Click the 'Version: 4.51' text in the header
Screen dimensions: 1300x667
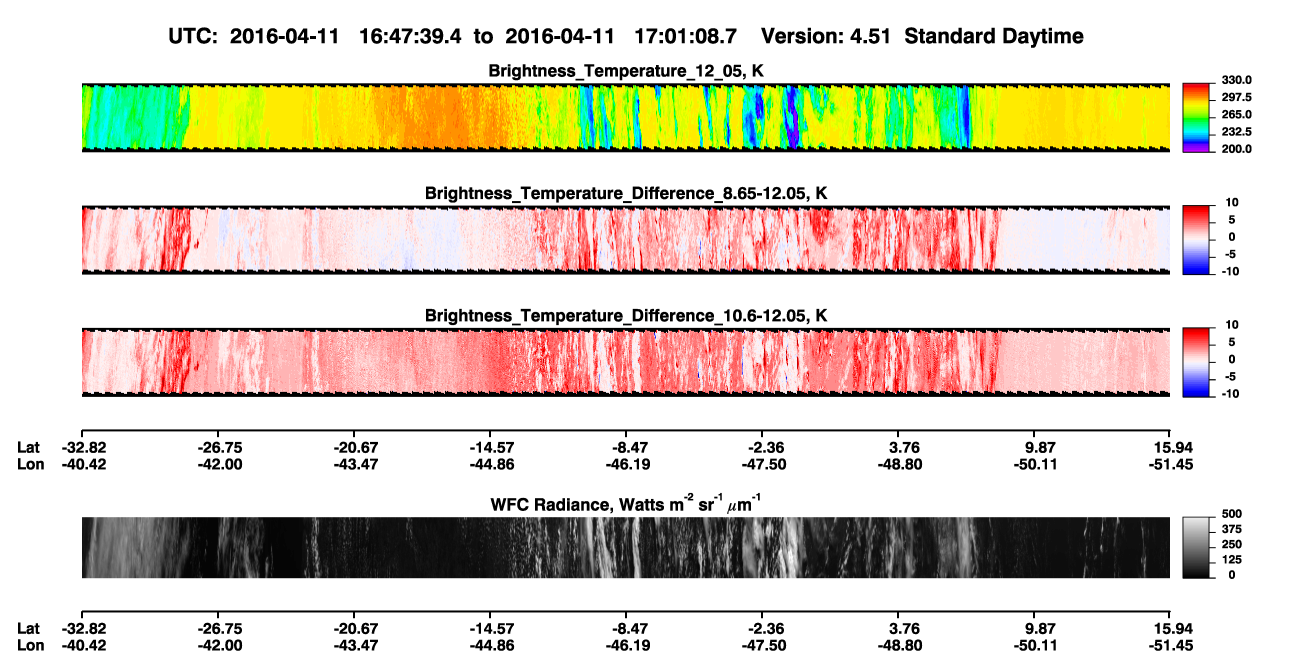(826, 36)
